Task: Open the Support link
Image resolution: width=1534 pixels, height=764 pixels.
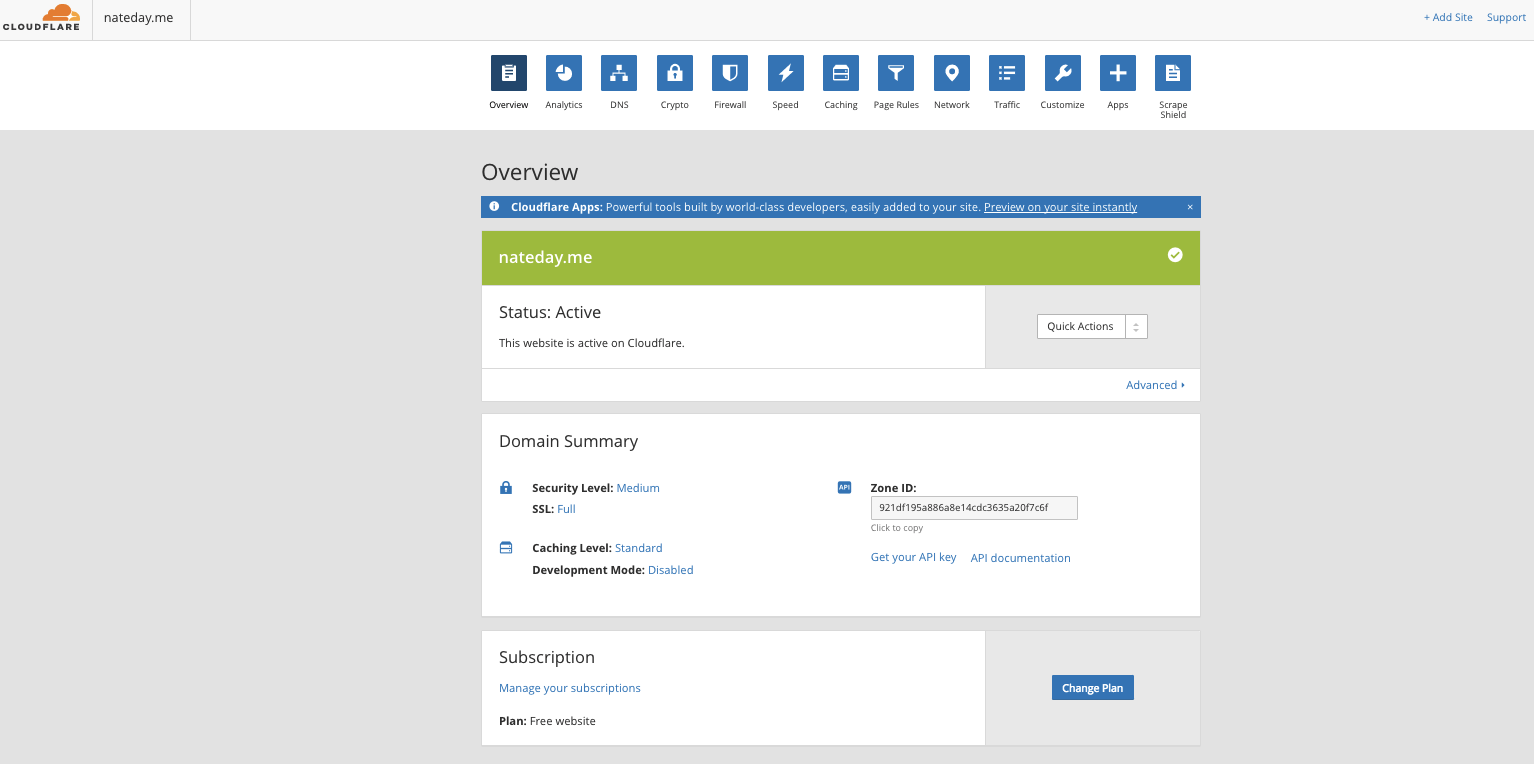Action: click(1506, 17)
